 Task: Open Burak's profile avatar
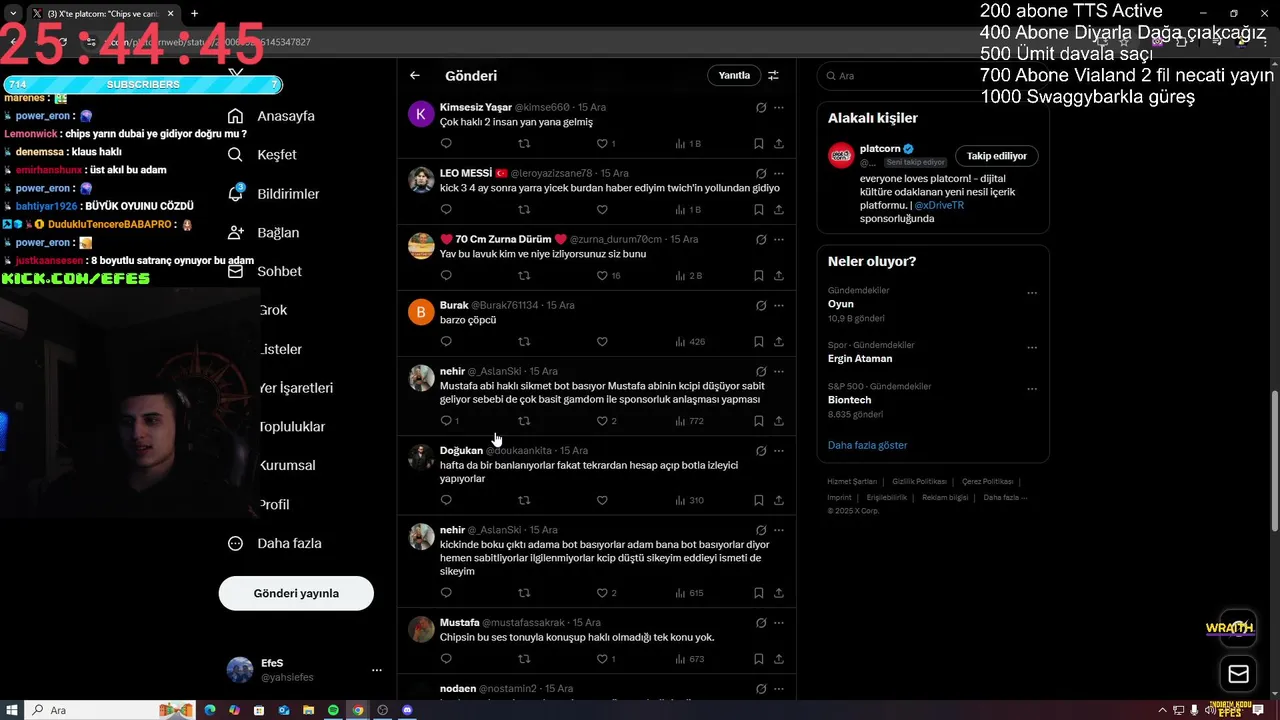421,312
